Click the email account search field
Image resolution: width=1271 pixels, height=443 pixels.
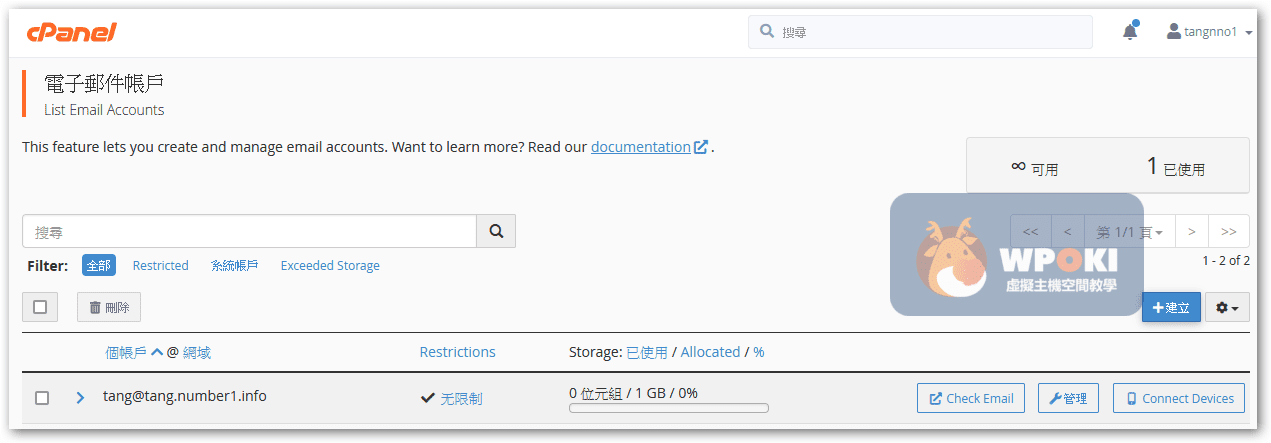coord(249,231)
